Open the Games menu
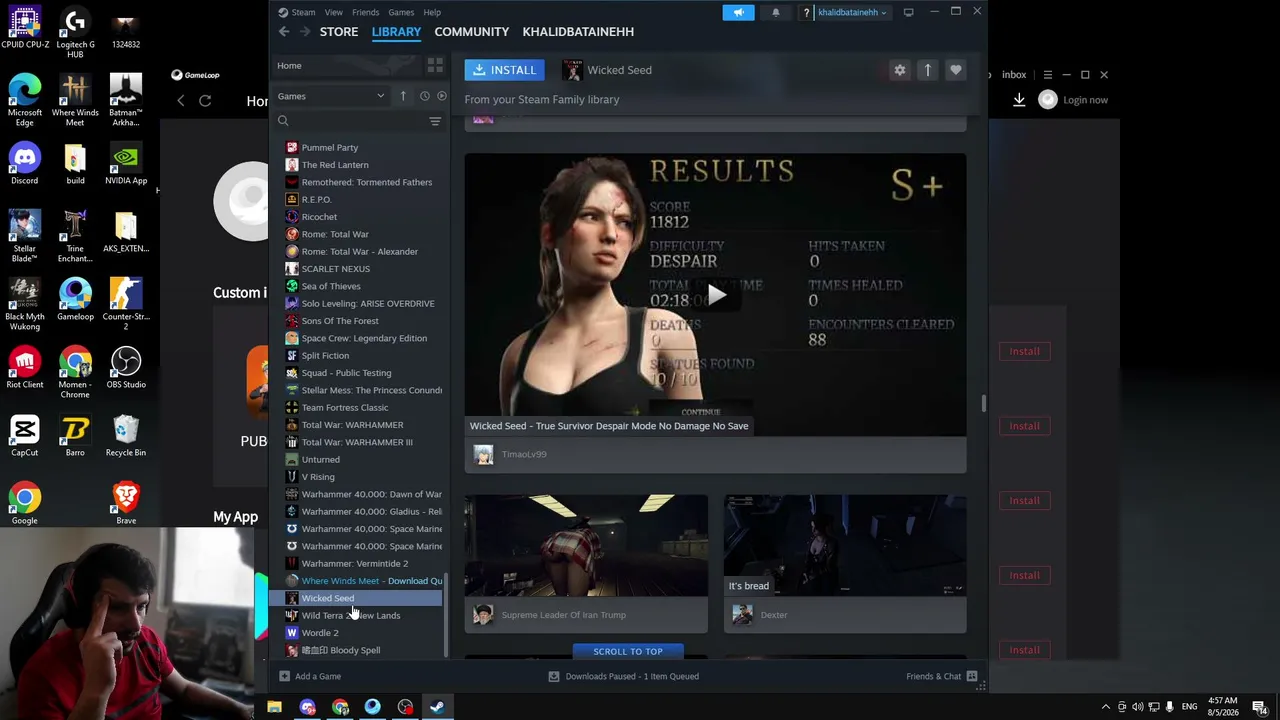The image size is (1280, 720). point(401,12)
